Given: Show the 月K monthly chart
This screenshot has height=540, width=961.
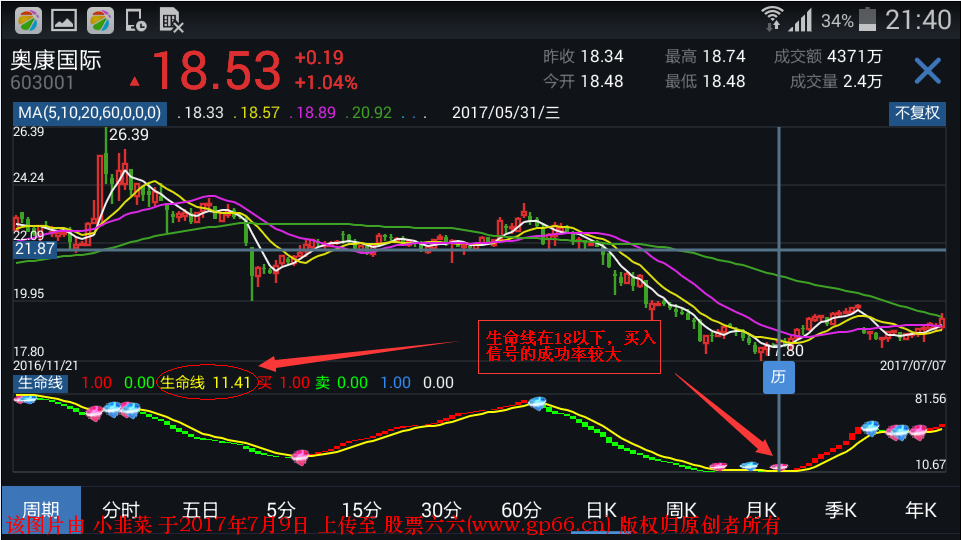Looking at the screenshot, I should (760, 509).
